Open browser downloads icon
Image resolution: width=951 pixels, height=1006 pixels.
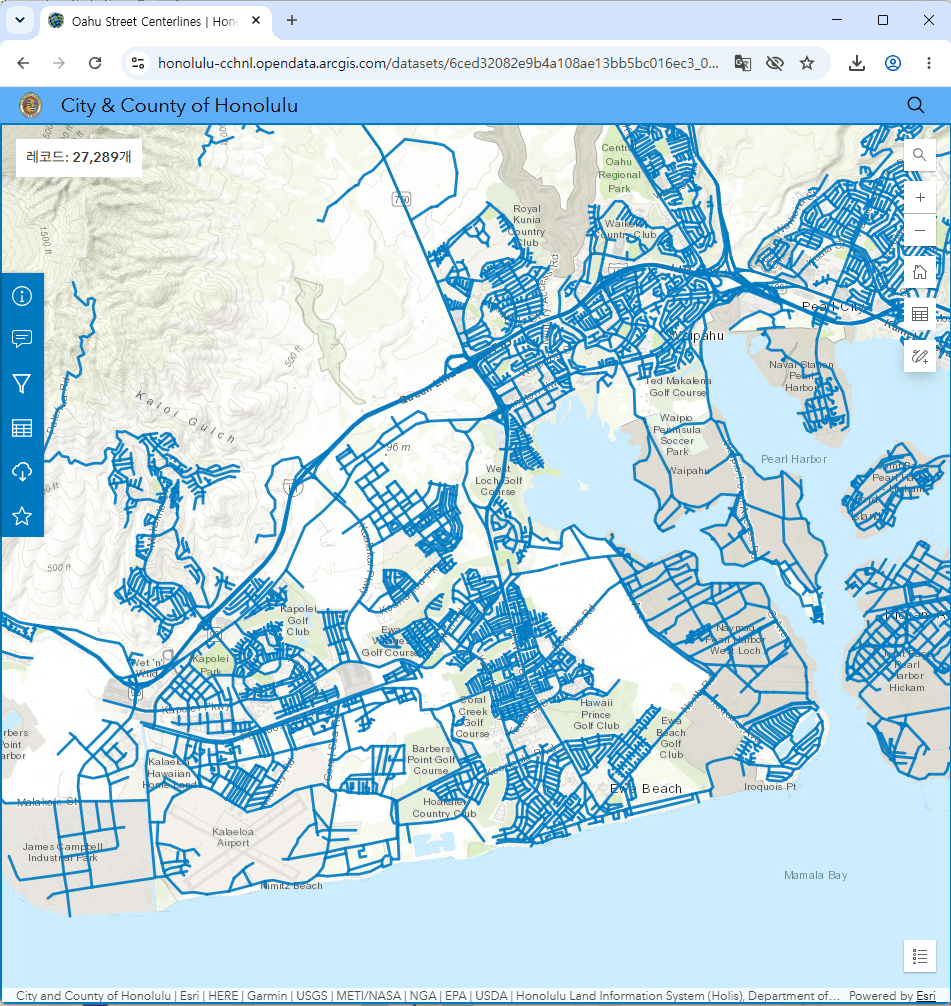(x=857, y=63)
